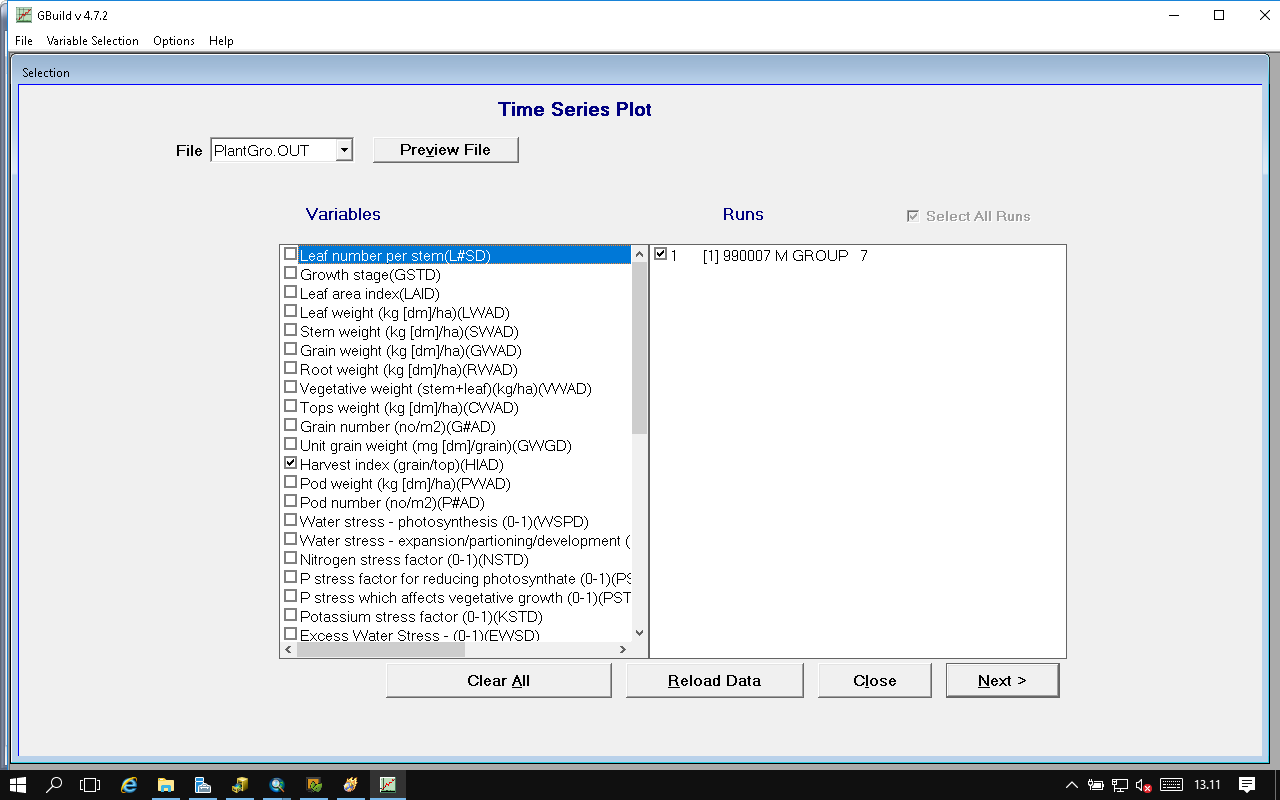Uncheck Harvest index (HIAD) variable
Viewport: 1280px width, 800px height.
click(x=291, y=464)
